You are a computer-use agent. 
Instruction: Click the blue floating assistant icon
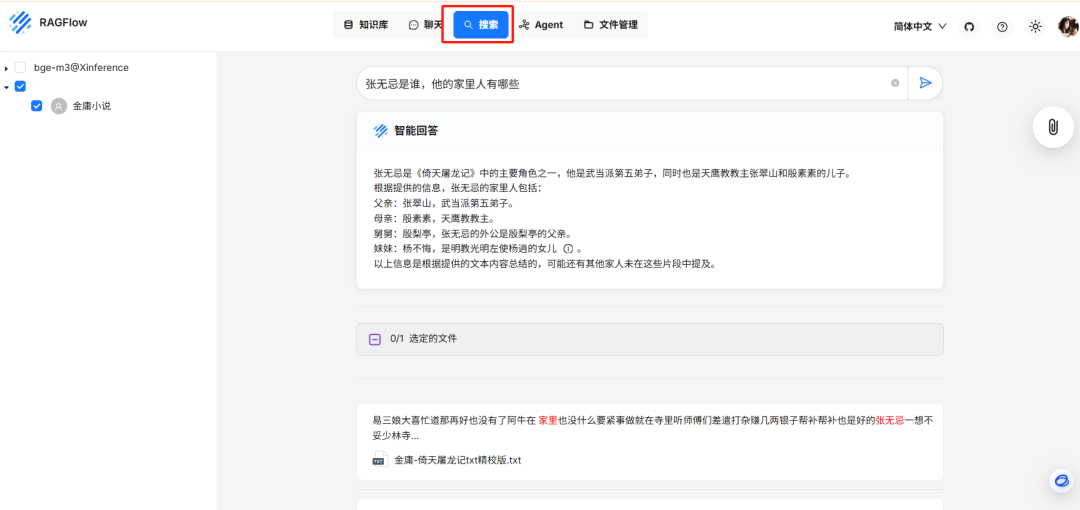pyautogui.click(x=1061, y=480)
